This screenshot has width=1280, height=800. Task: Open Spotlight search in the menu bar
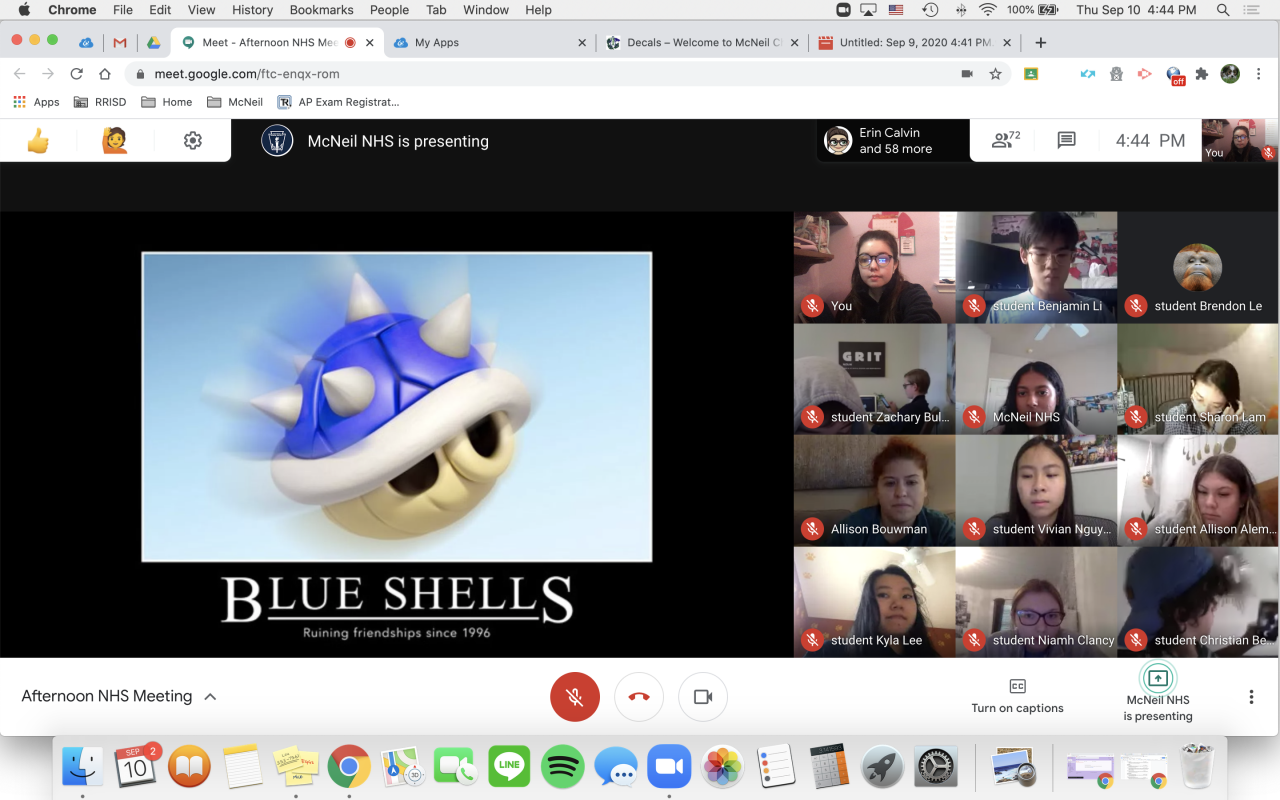pos(1223,10)
